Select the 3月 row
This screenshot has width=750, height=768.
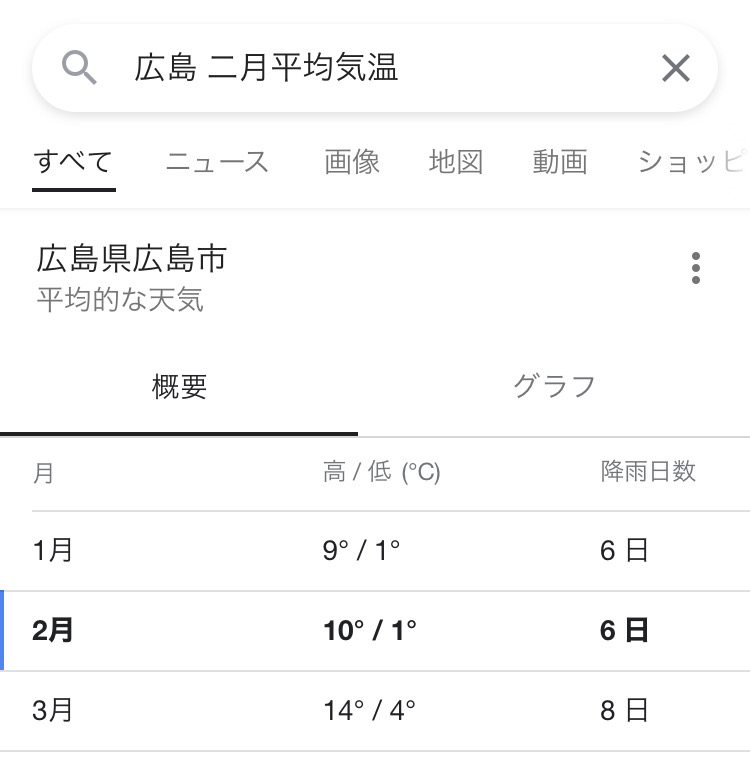375,711
